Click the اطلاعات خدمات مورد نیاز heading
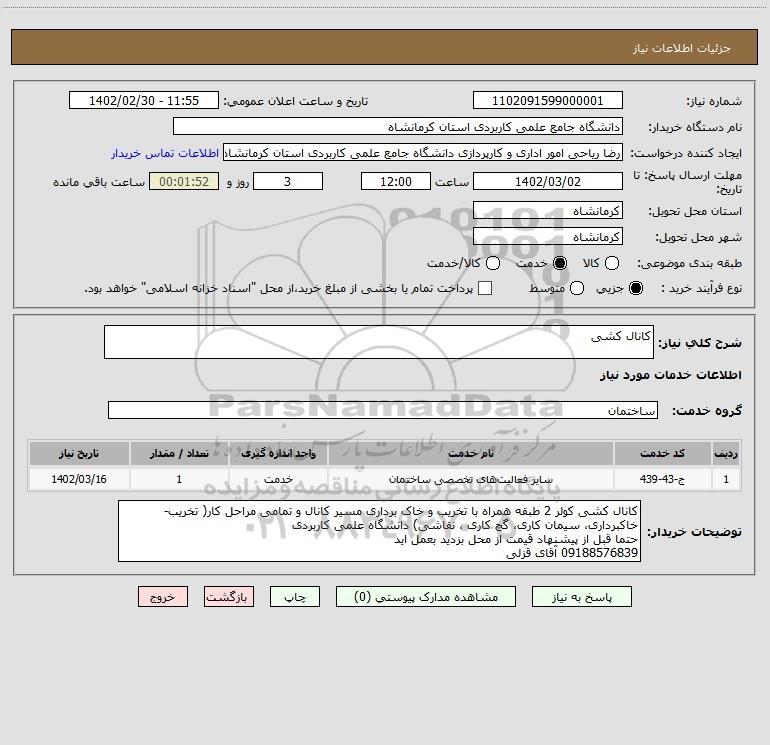770x745 pixels. [670, 375]
